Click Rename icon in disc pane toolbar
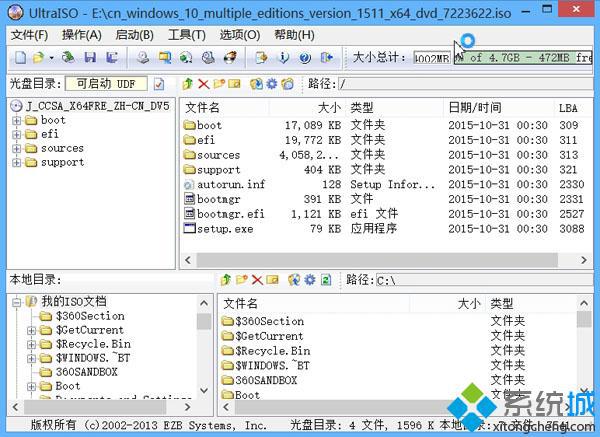600x437 pixels. pos(234,83)
